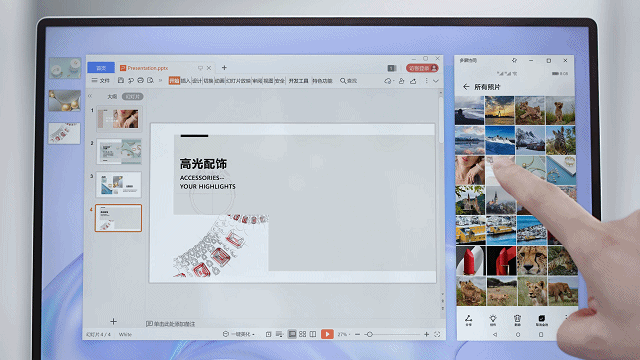Click the red login button at top right
640x360 pixels.
tap(422, 68)
